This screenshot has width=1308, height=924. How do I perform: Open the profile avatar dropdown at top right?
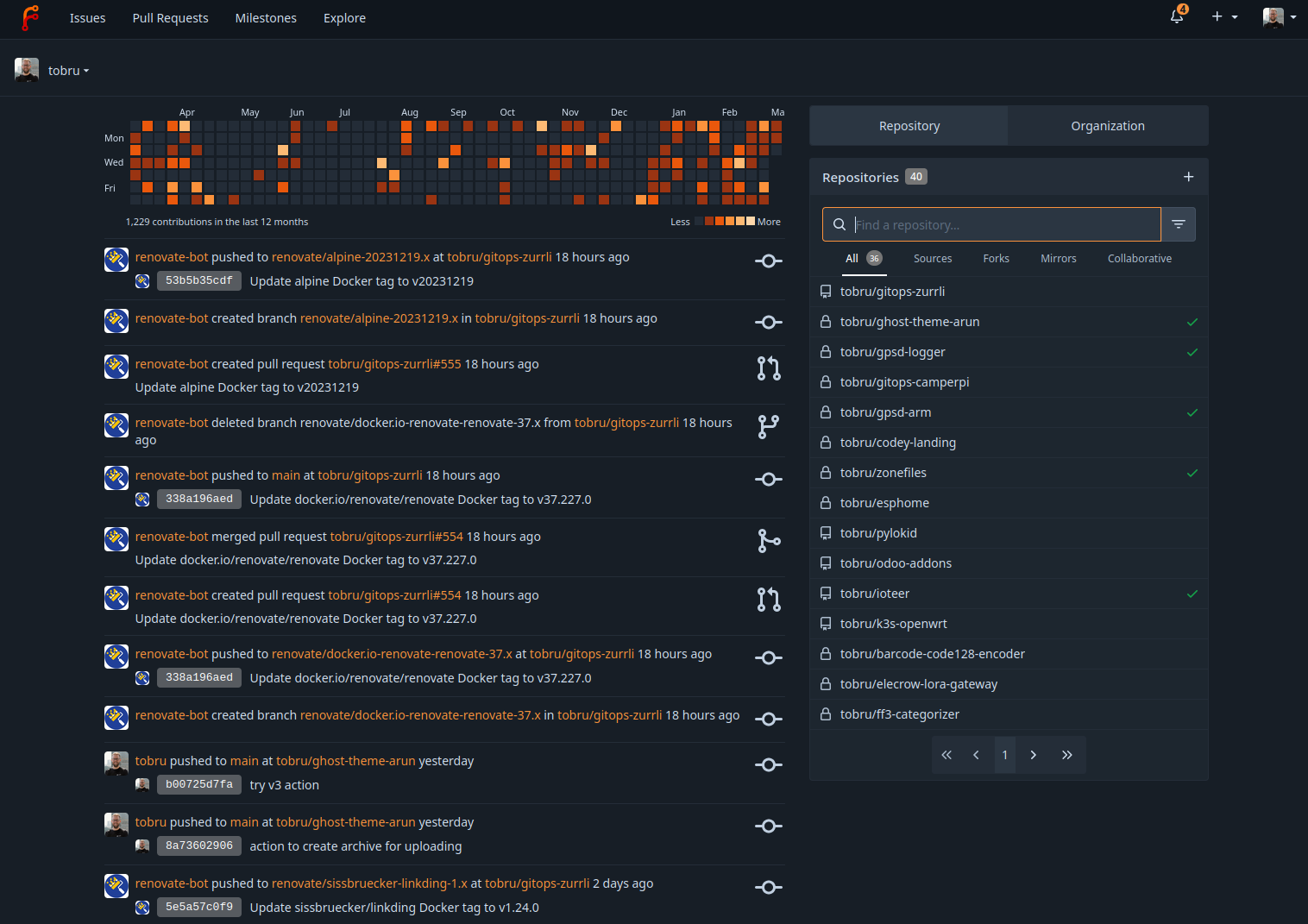click(1279, 17)
